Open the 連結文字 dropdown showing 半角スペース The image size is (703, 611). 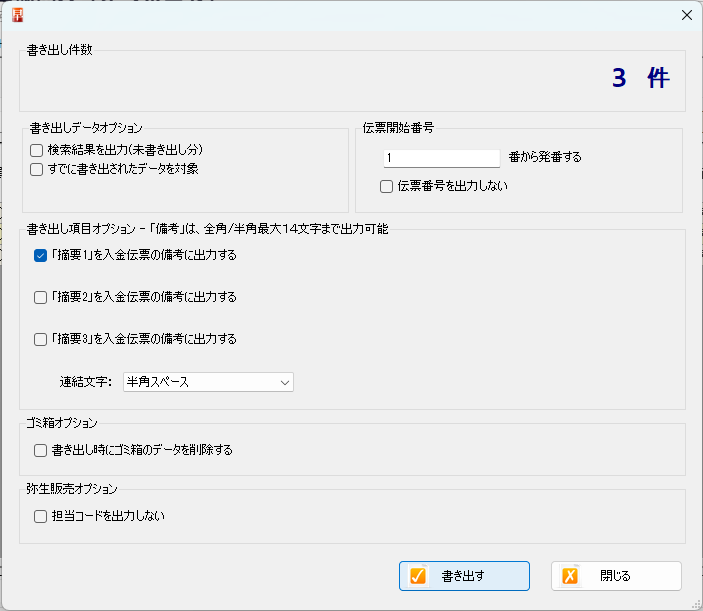[x=208, y=382]
